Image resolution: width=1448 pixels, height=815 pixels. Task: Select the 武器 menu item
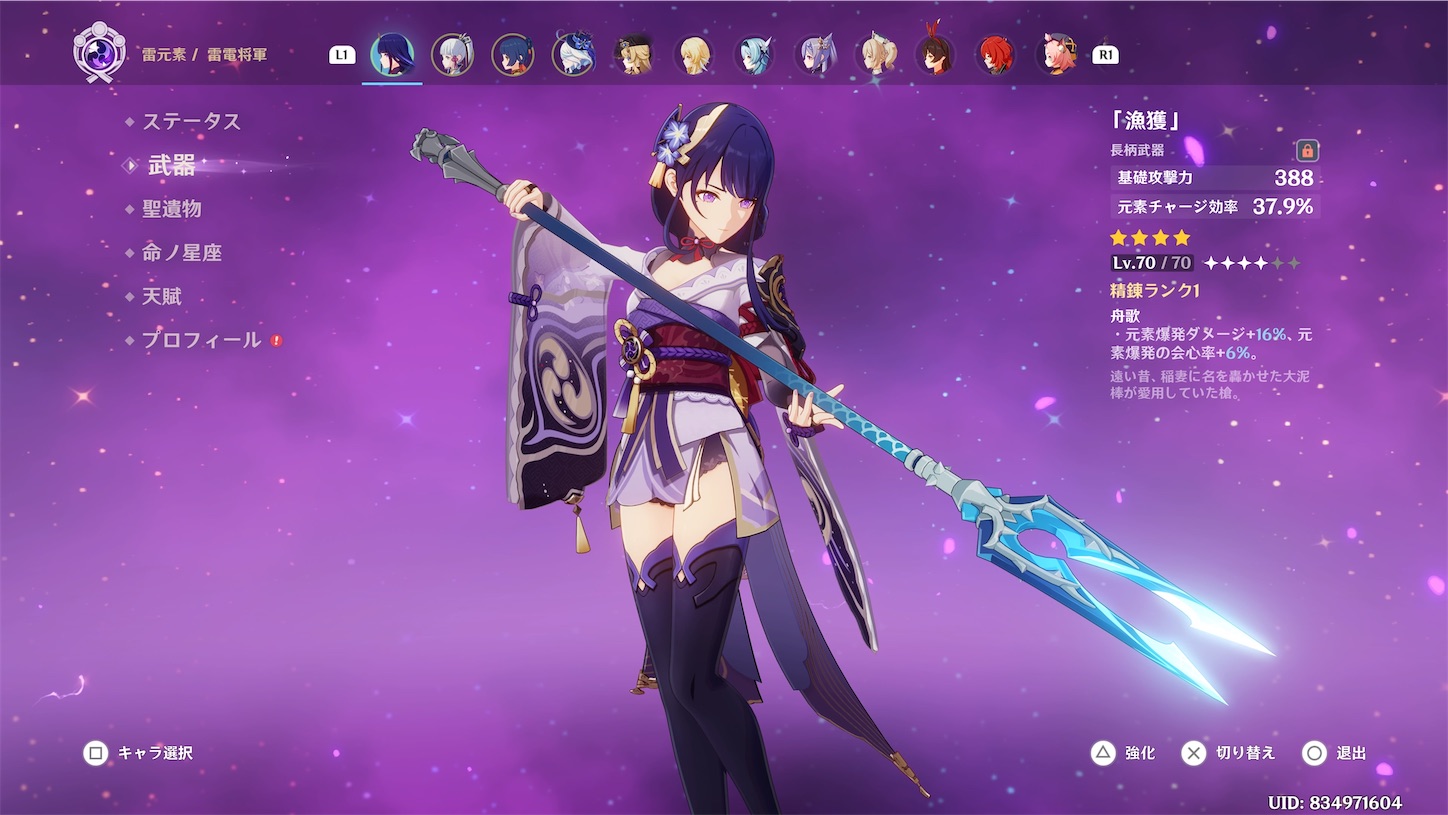[172, 166]
